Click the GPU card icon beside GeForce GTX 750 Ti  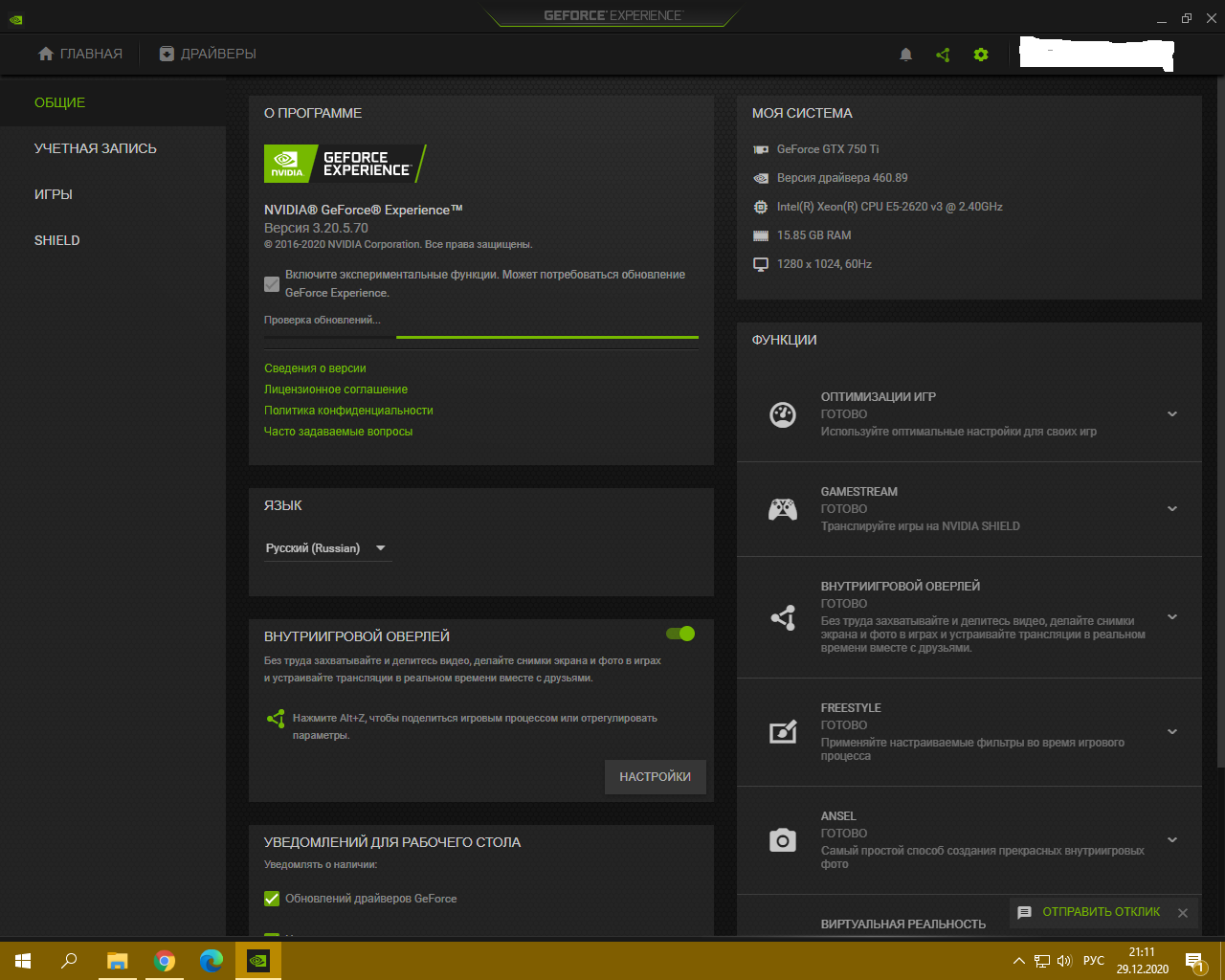click(x=761, y=149)
